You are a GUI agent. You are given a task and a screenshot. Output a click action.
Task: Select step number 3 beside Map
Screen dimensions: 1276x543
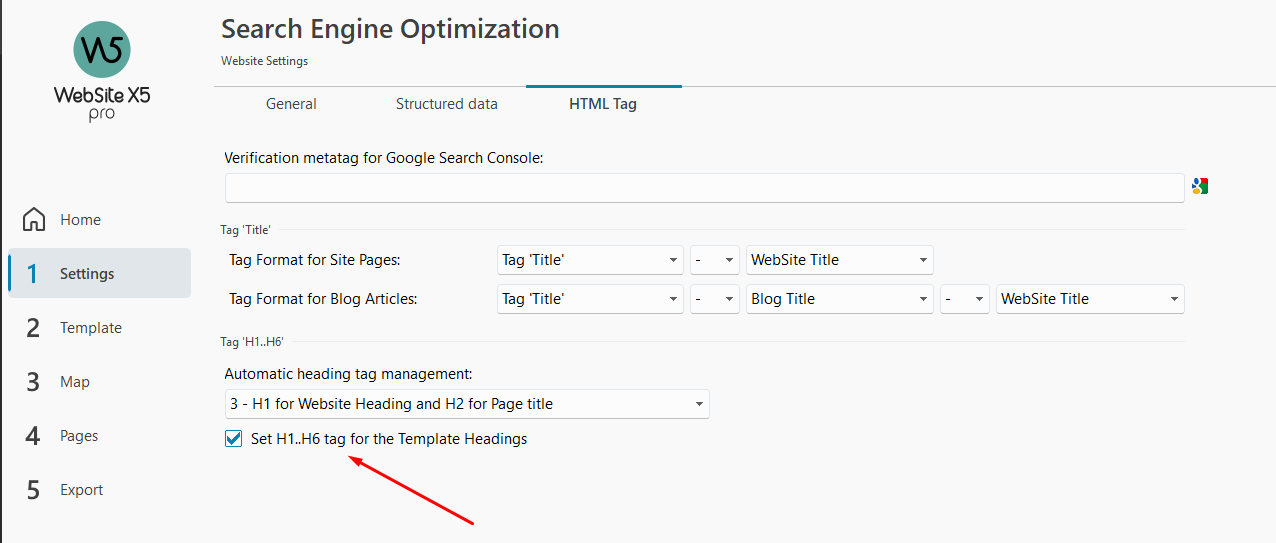coord(33,382)
